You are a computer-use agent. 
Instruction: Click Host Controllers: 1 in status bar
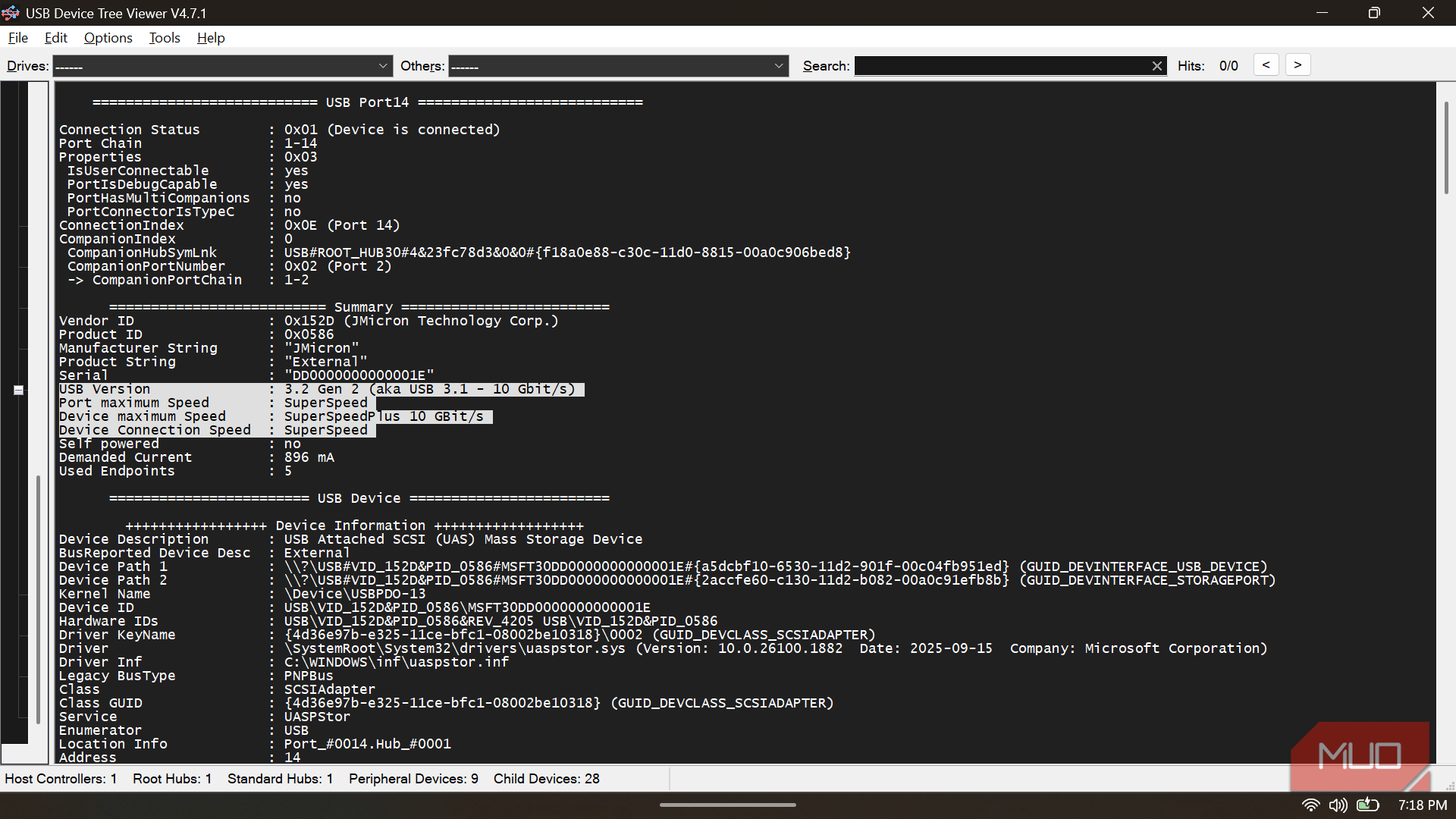pos(61,779)
